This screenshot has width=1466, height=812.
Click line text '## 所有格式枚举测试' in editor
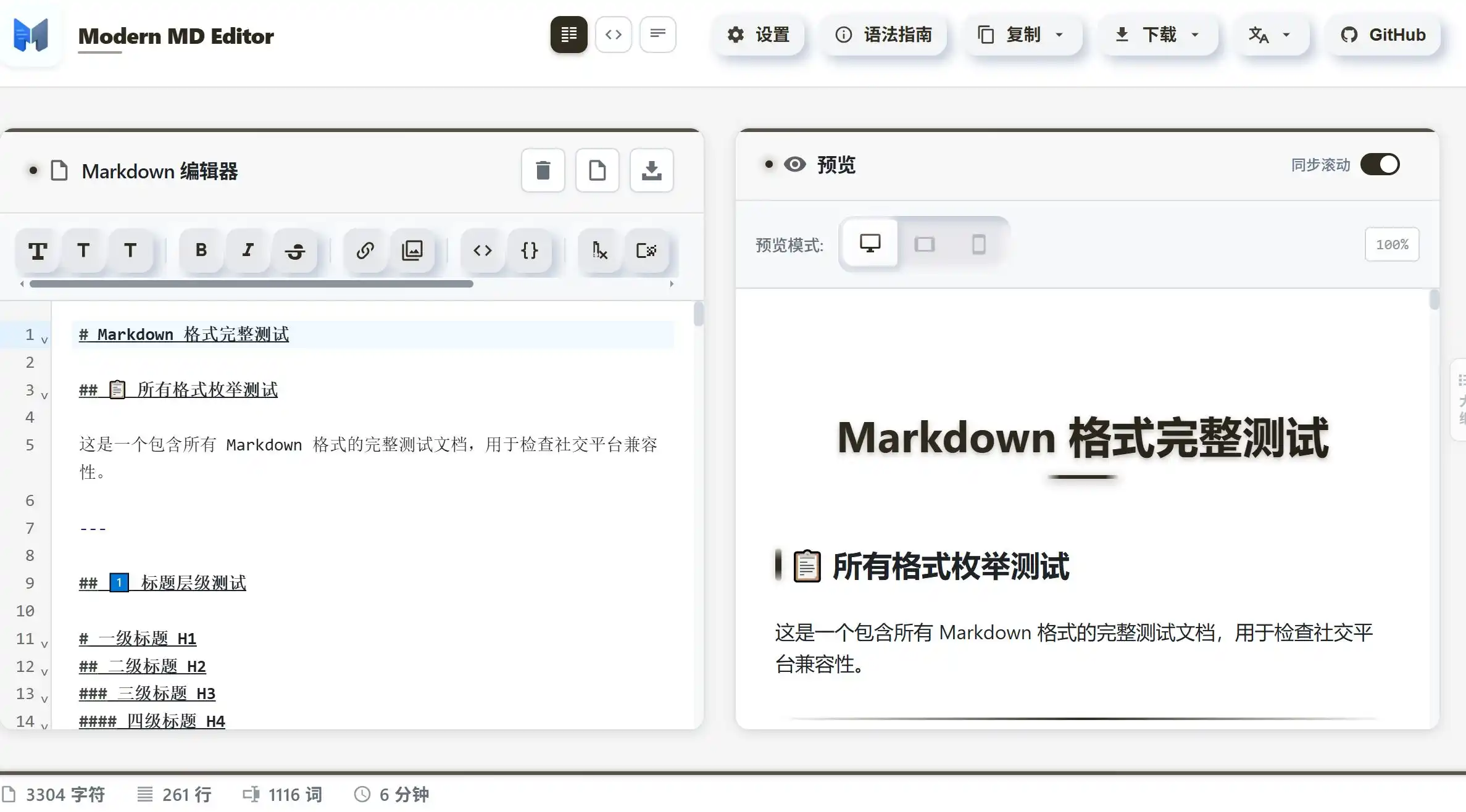(x=178, y=390)
